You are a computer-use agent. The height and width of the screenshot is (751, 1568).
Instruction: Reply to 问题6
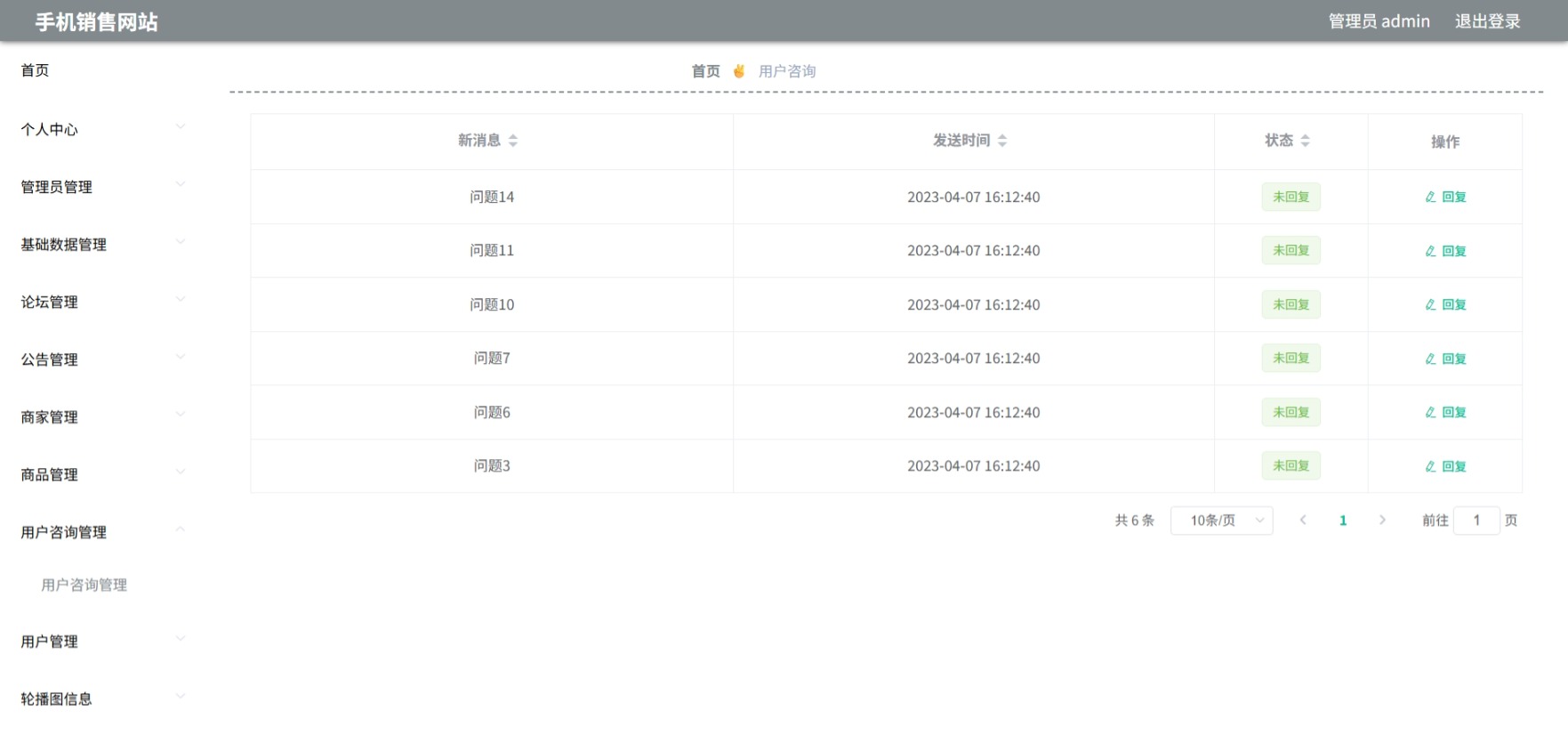coord(1445,412)
